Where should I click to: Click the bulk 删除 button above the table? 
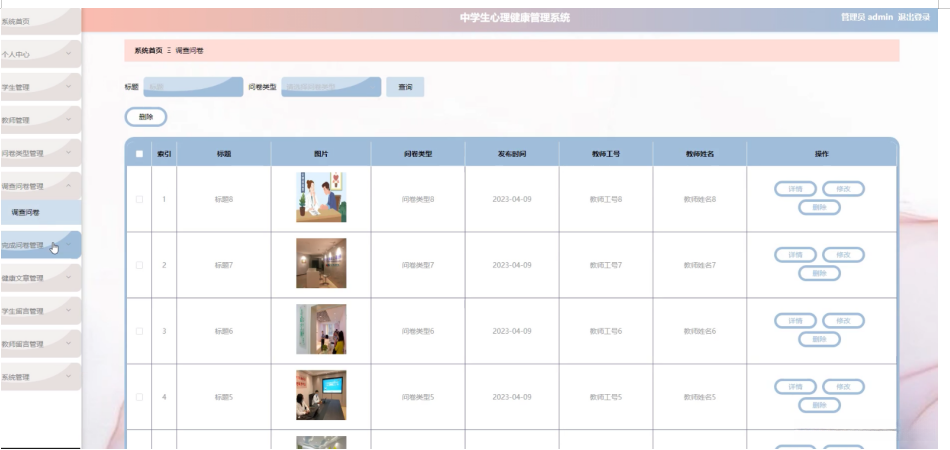[x=146, y=117]
